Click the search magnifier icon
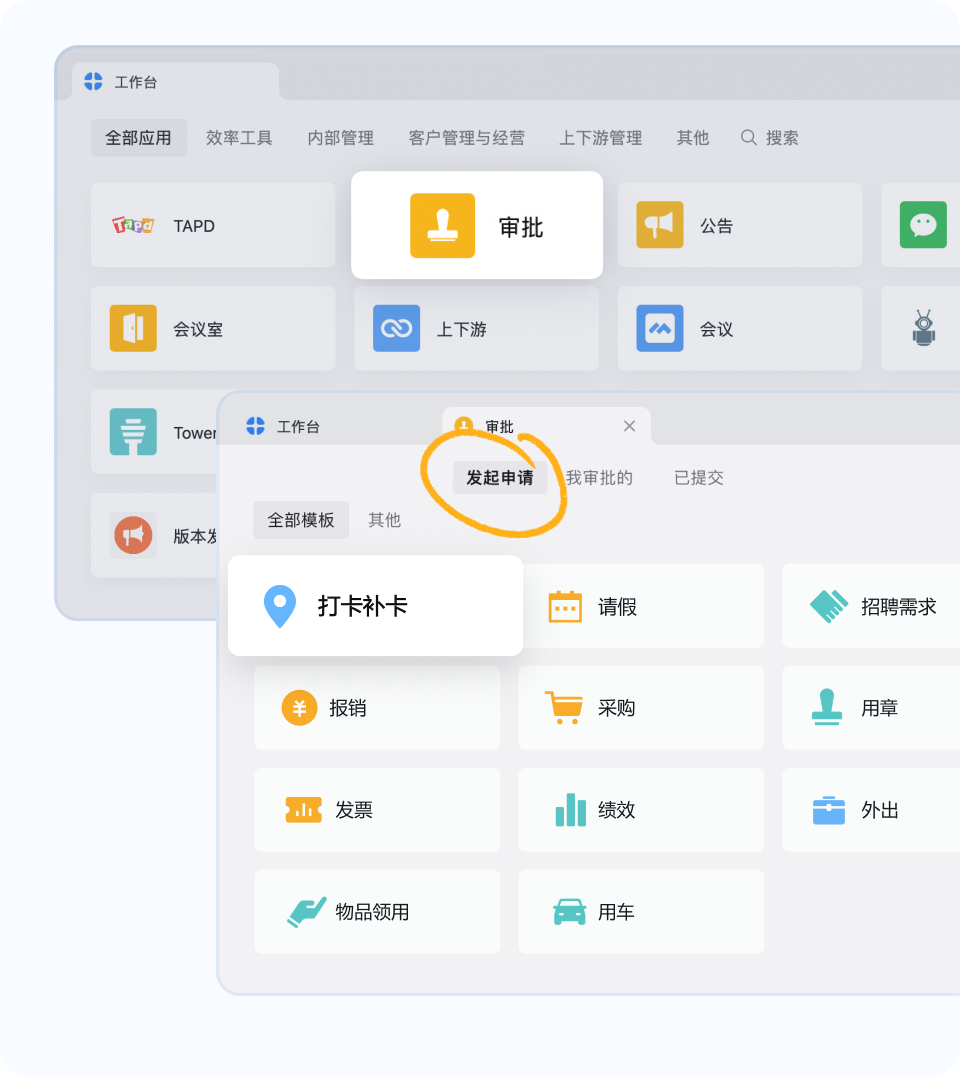Image resolution: width=960 pixels, height=1077 pixels. (x=748, y=137)
